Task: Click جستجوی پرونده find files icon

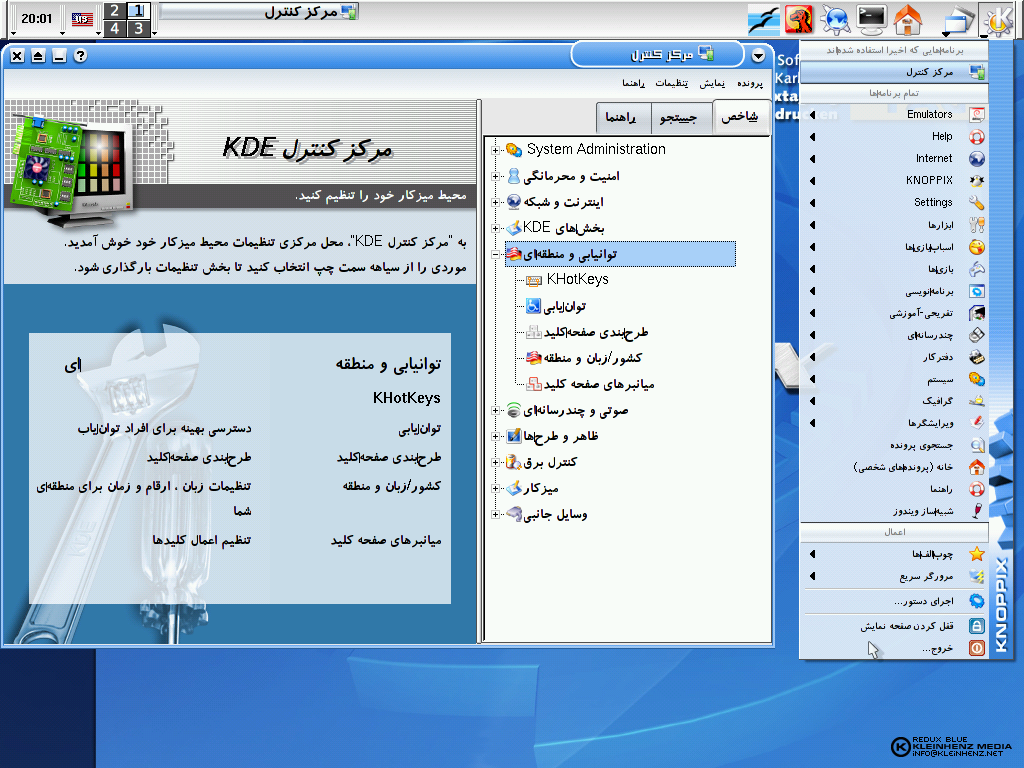Action: coord(976,445)
